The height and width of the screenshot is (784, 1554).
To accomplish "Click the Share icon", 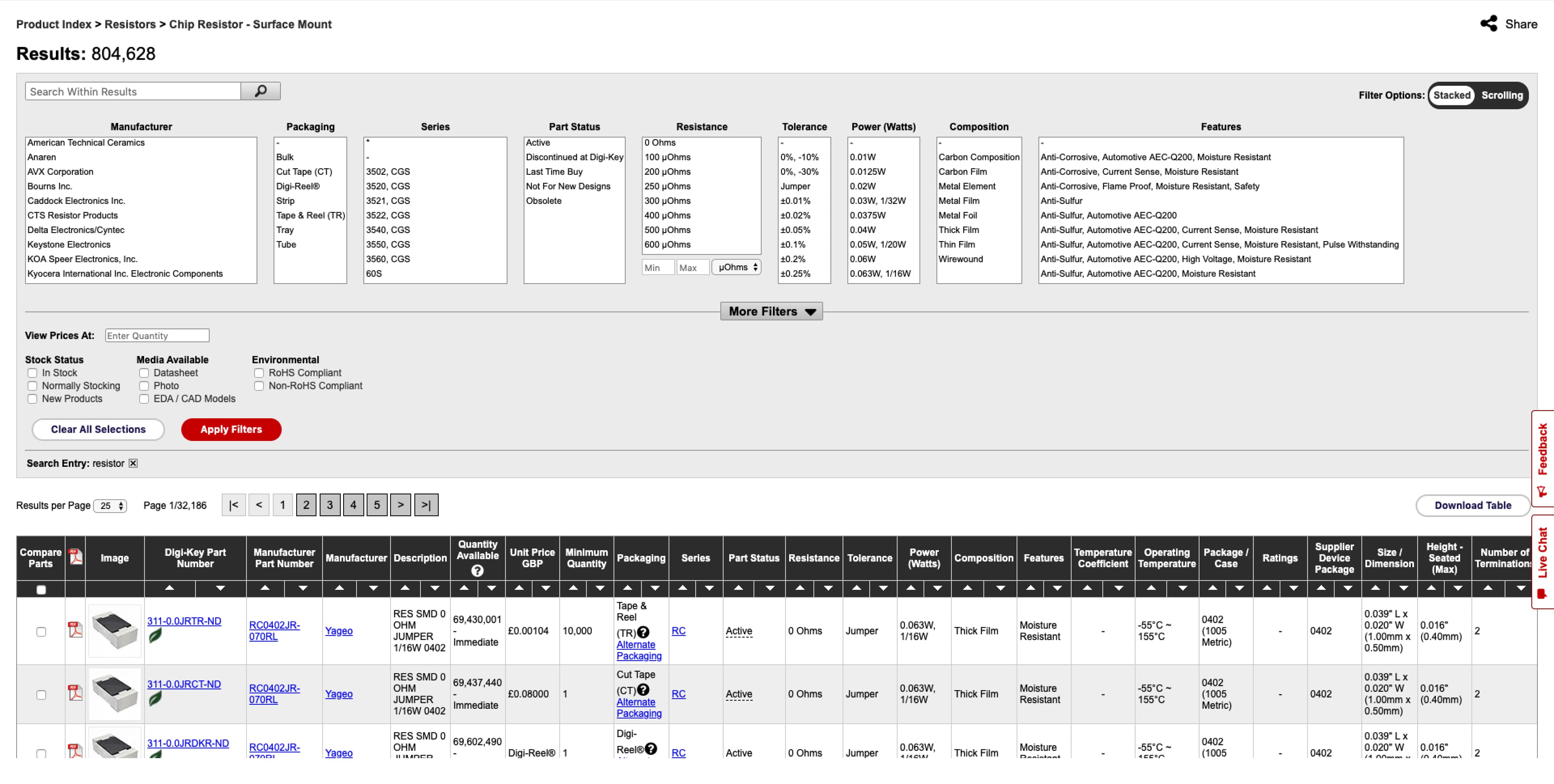I will 1488,23.
